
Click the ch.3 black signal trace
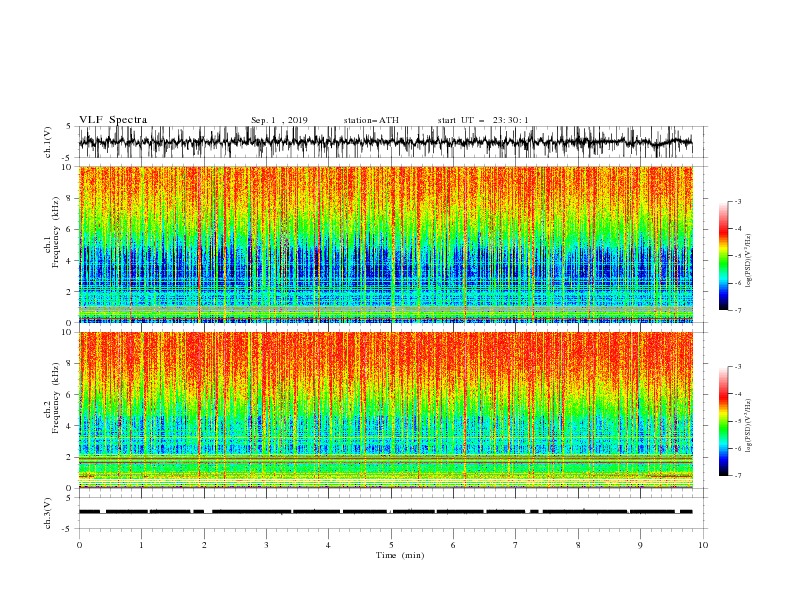click(x=385, y=512)
